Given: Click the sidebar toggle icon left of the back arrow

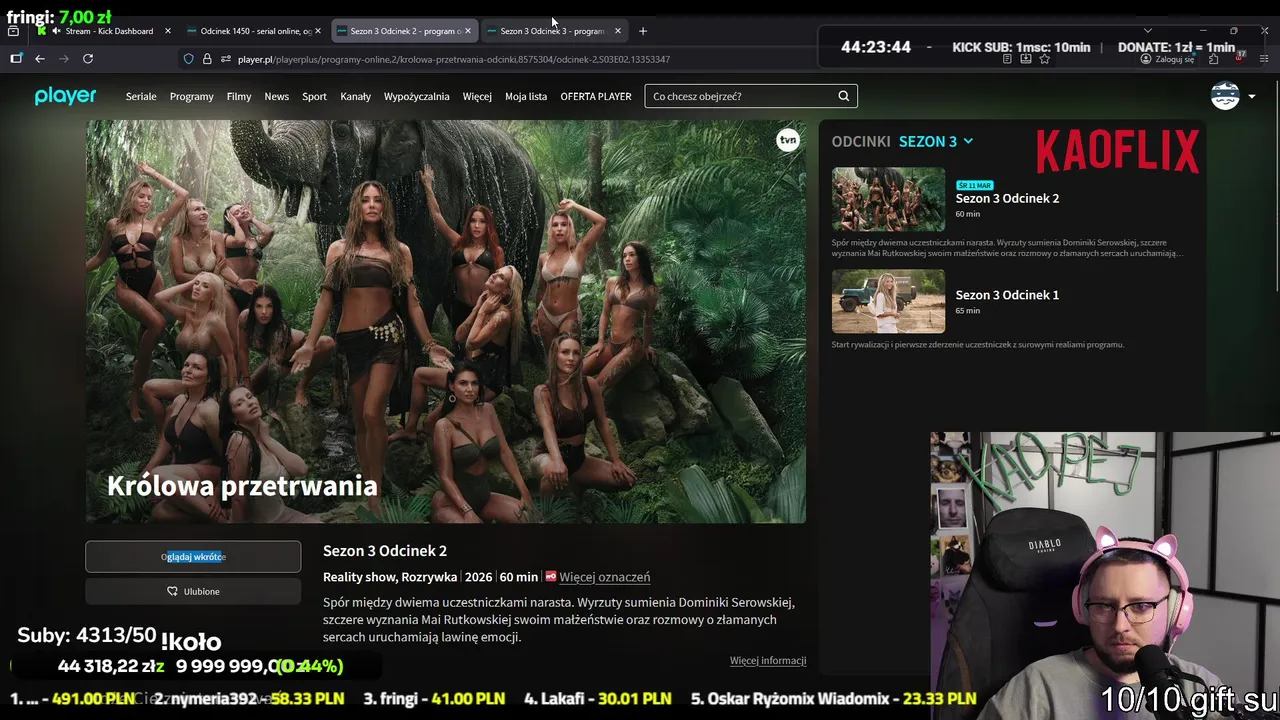Looking at the screenshot, I should click(x=16, y=59).
